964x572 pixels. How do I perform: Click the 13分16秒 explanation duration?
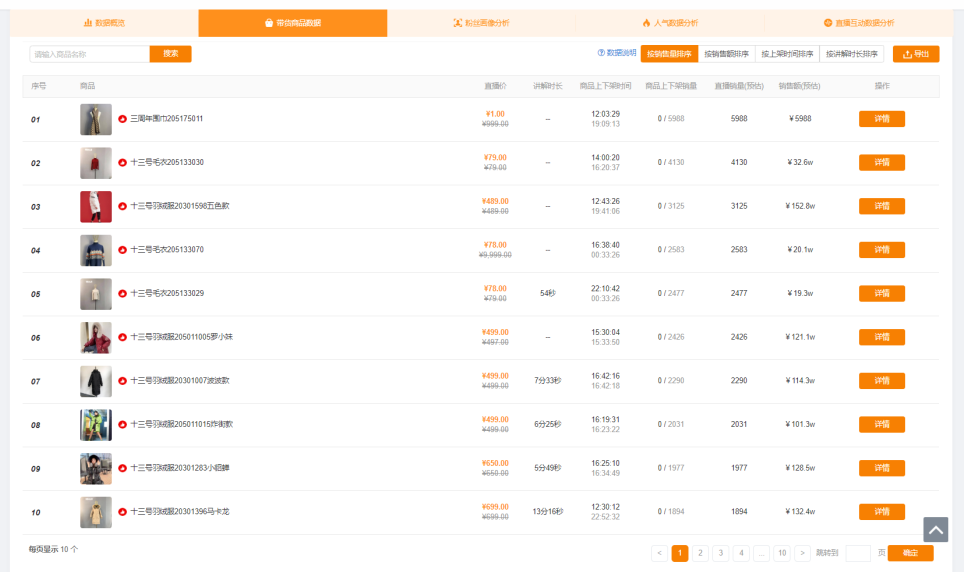[x=548, y=512]
